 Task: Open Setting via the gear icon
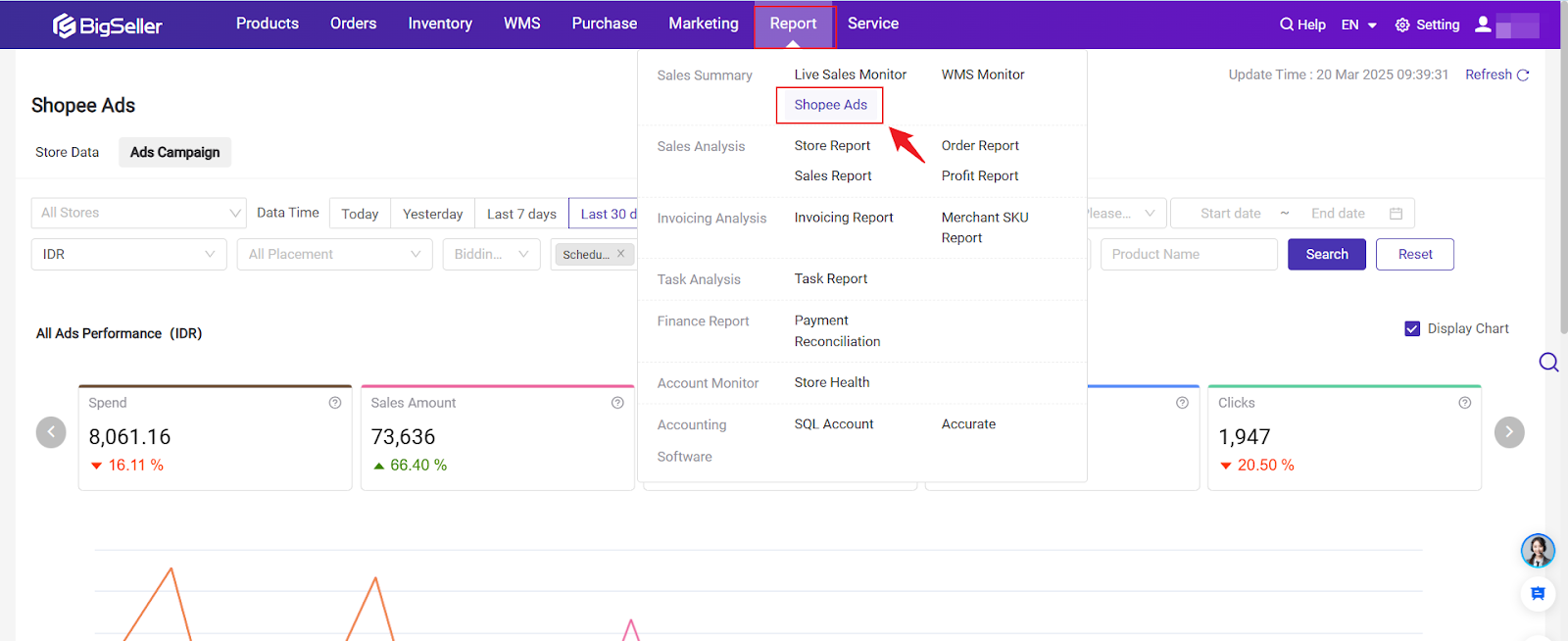click(1402, 25)
